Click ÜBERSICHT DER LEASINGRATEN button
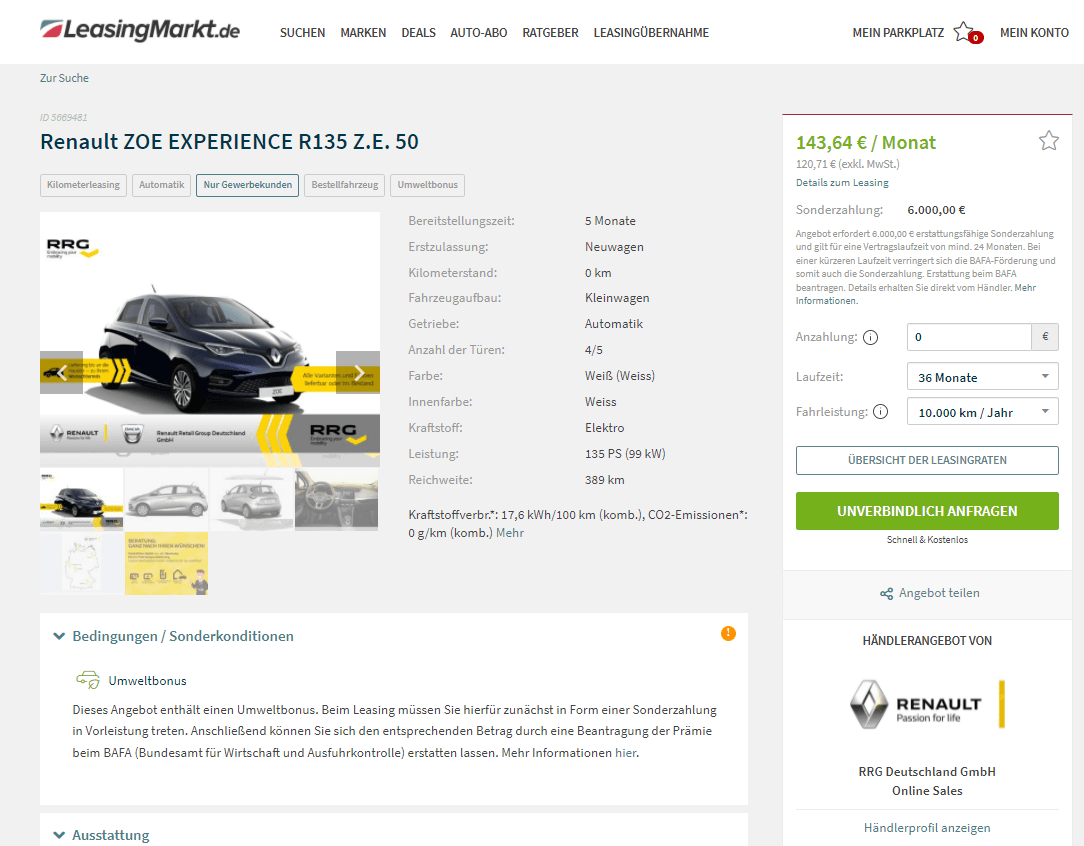This screenshot has width=1084, height=846. tap(927, 460)
